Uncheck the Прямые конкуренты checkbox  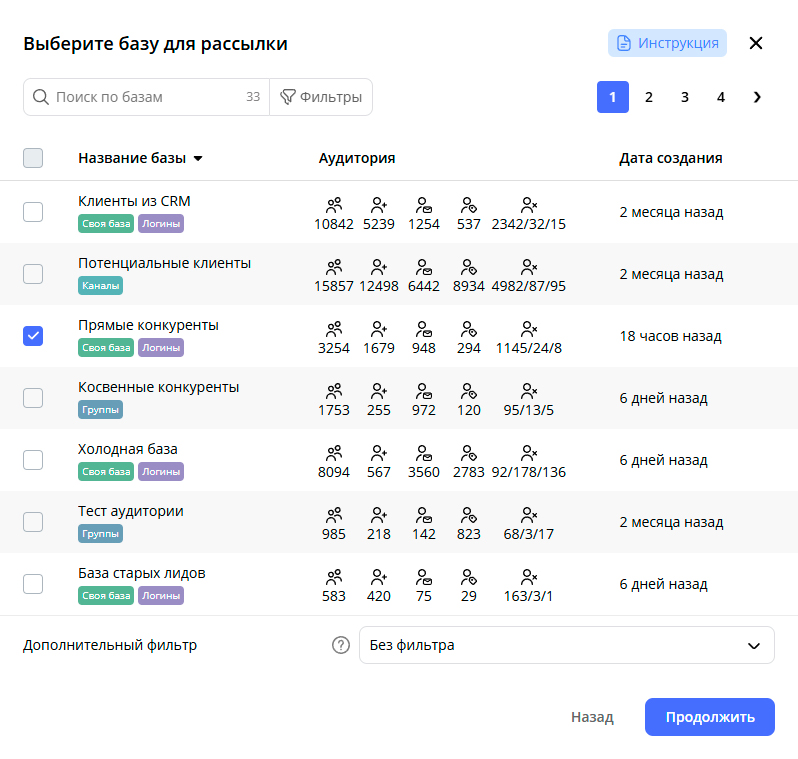click(33, 336)
